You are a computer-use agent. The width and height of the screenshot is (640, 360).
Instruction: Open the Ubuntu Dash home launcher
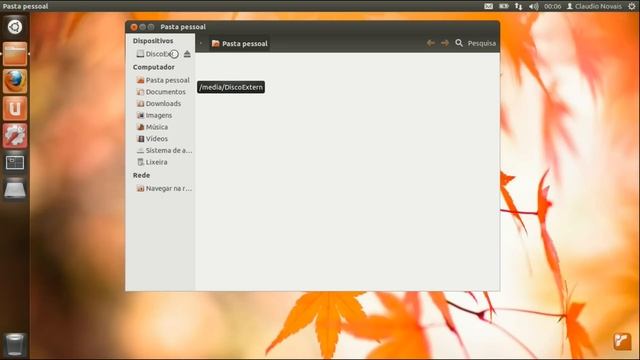tap(15, 27)
